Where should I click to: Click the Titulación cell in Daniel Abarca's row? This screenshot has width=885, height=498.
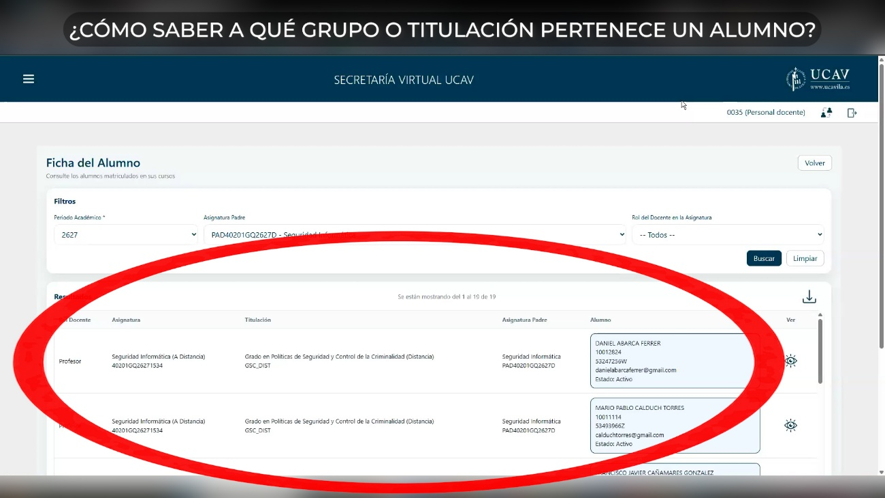click(339, 361)
